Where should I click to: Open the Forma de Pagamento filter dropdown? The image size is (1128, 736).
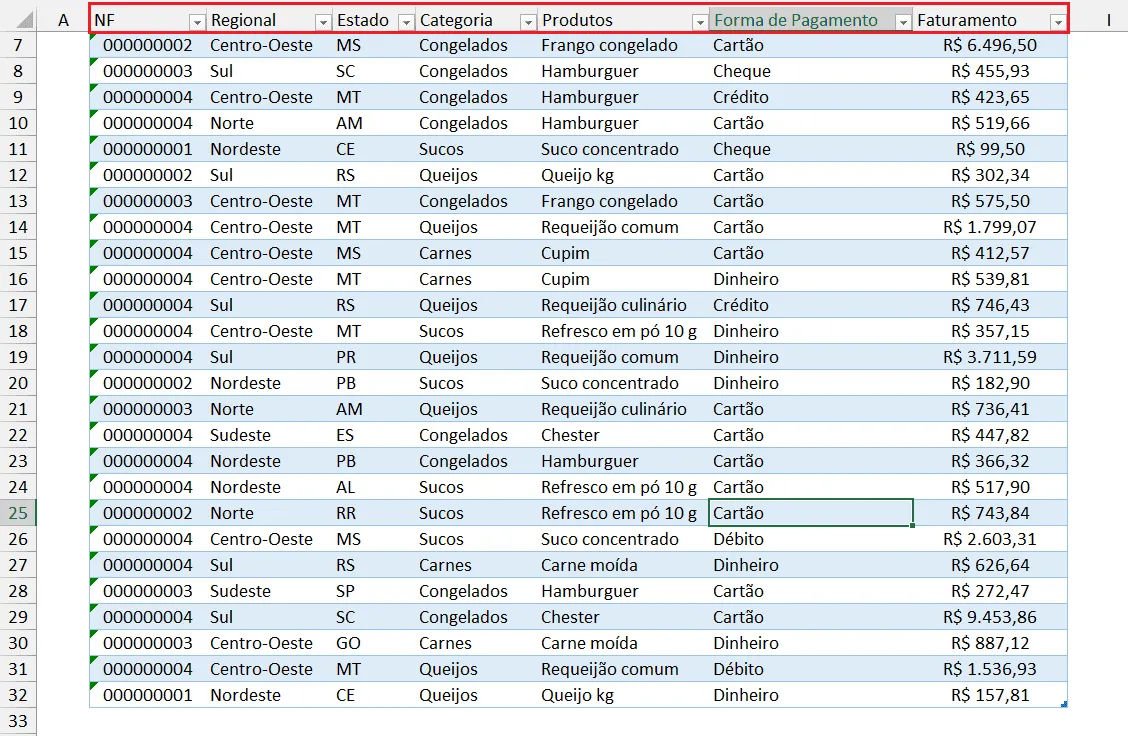click(903, 22)
